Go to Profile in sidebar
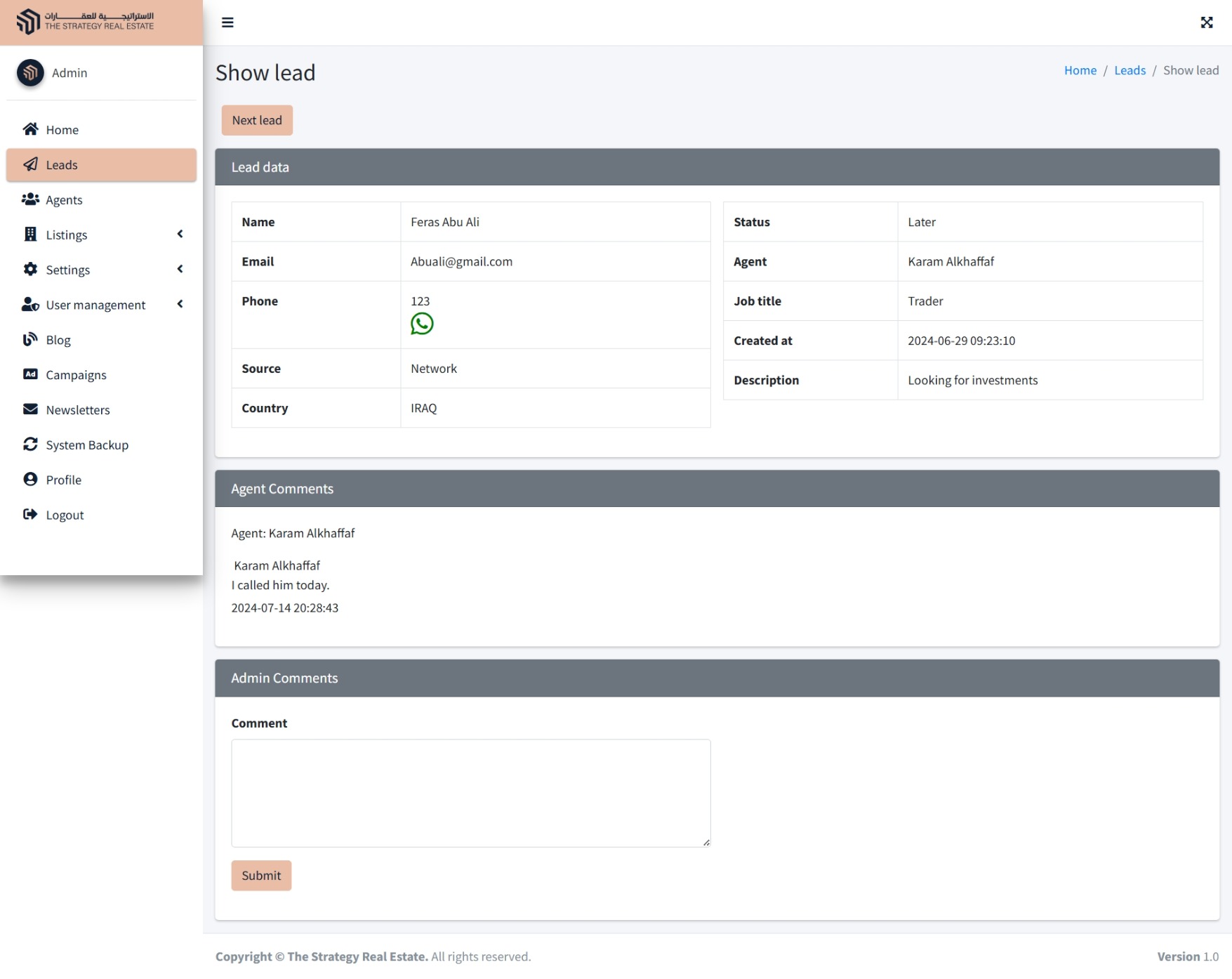This screenshot has height=979, width=1232. pyautogui.click(x=63, y=480)
